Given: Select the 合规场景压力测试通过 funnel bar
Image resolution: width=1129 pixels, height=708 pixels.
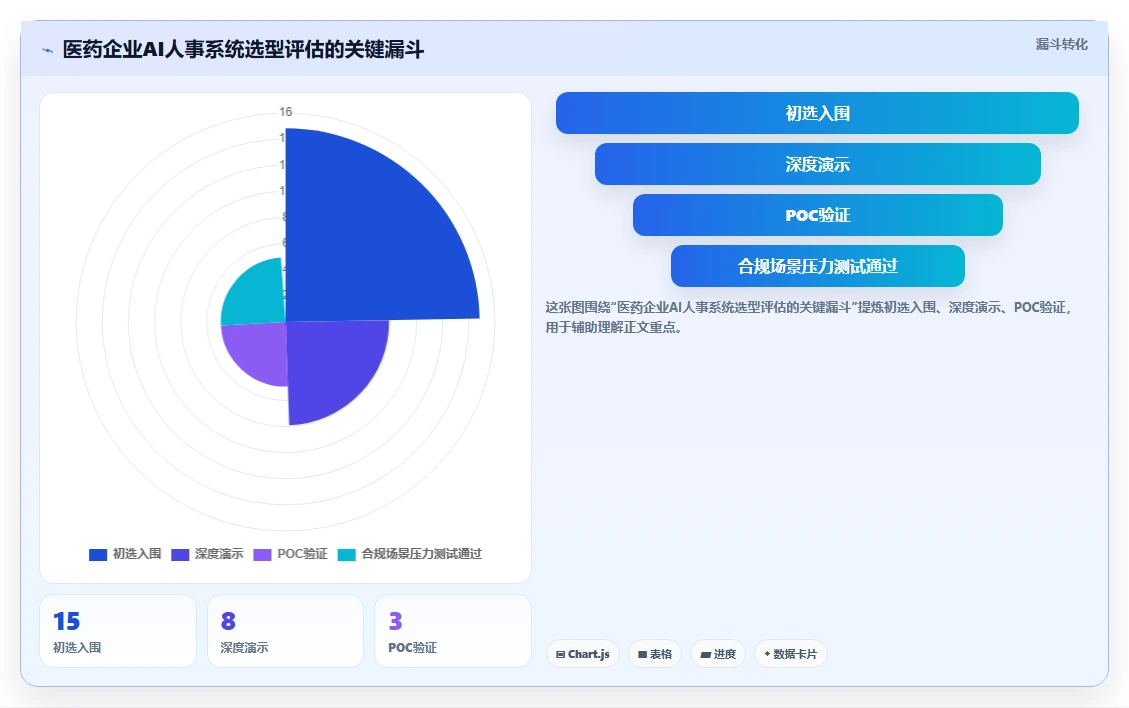Looking at the screenshot, I should point(817,266).
